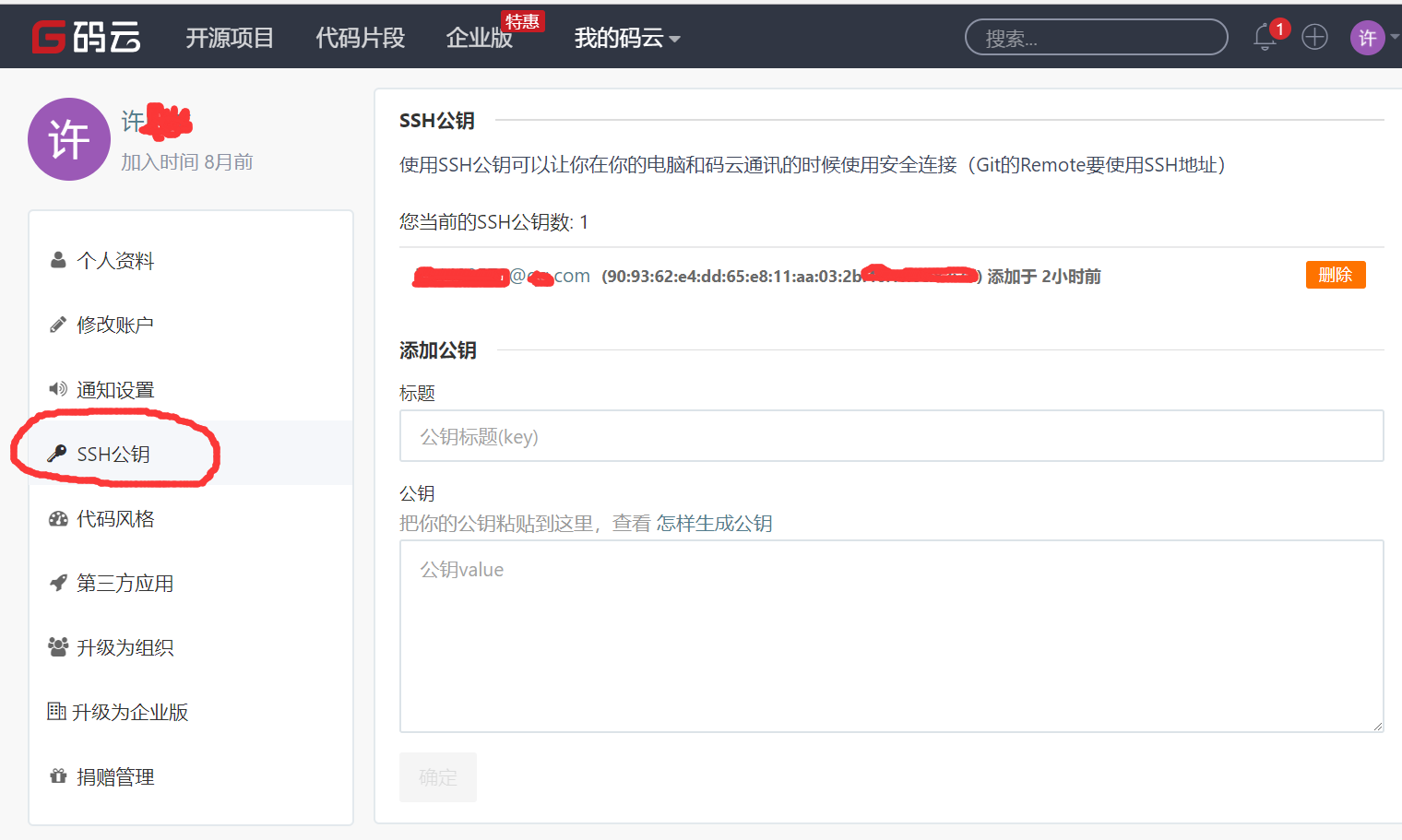Open the 怎样生成公钥 link
1402x840 pixels.
click(x=715, y=524)
